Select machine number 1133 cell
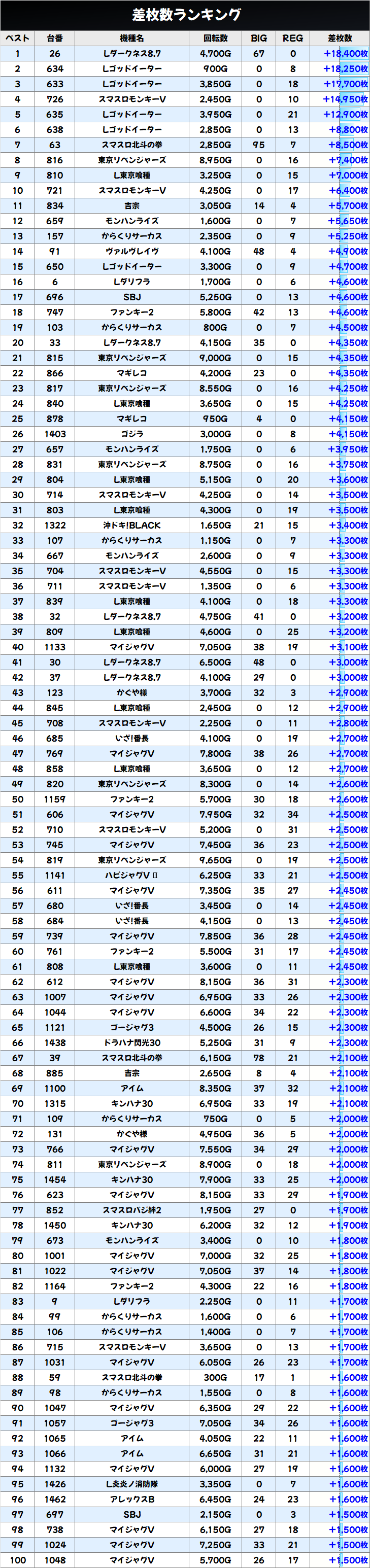The width and height of the screenshot is (370, 1568). tap(55, 647)
